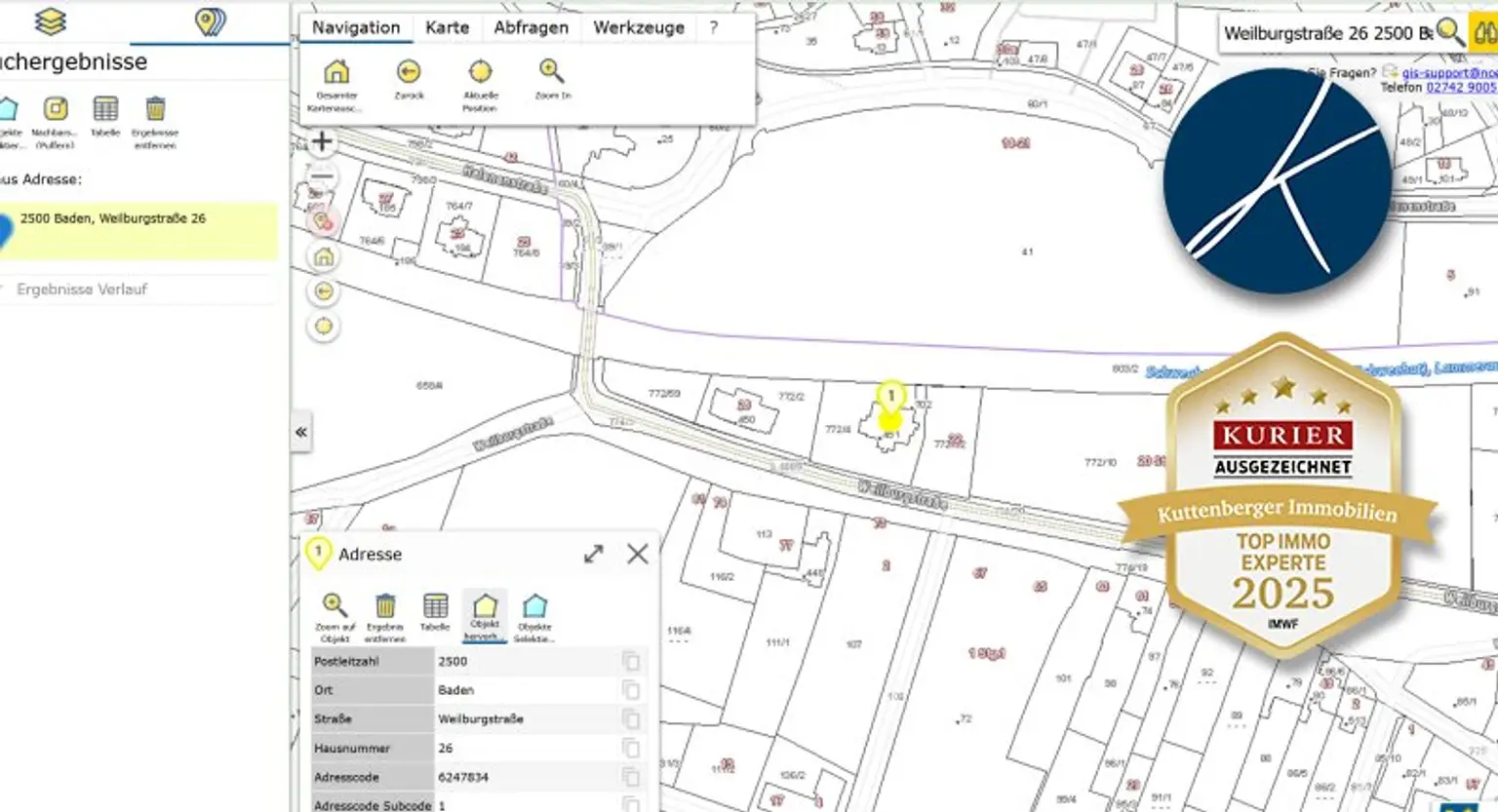1498x812 pixels.
Task: Open 'Tabelle' view in the Adresse panel
Action: tap(435, 606)
